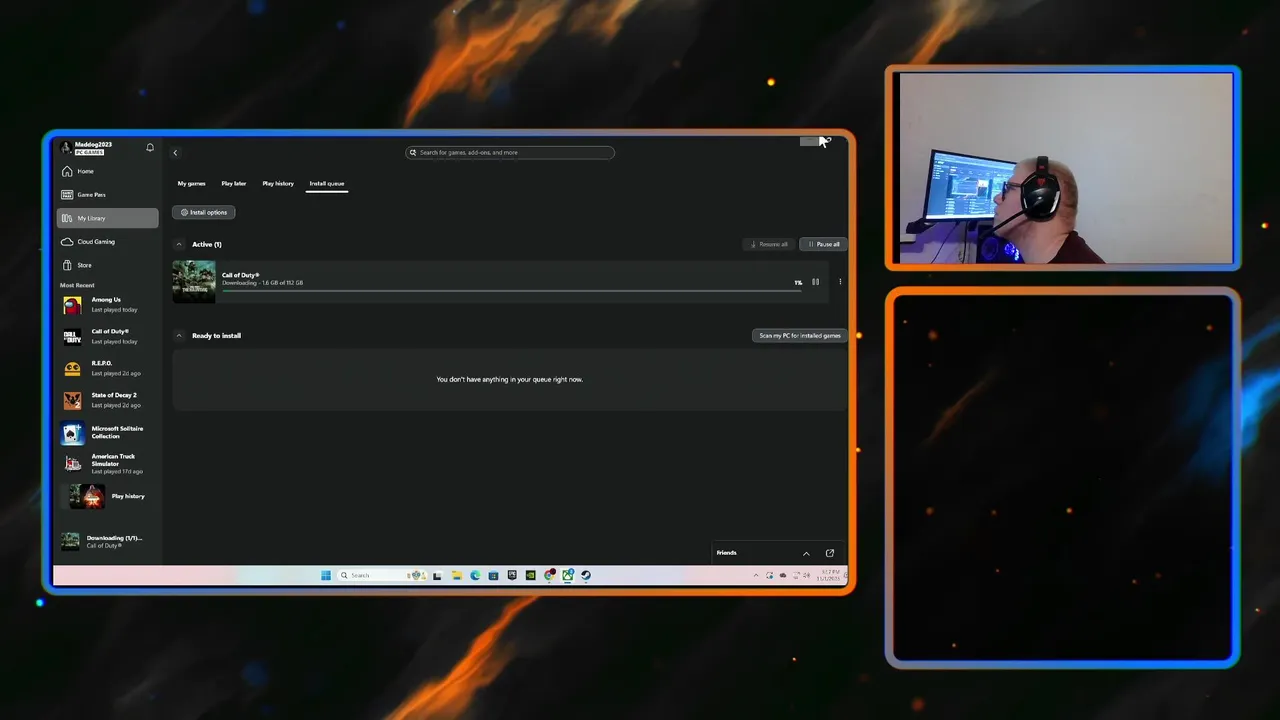Open R.E.P.O. from Most Recent
This screenshot has width=1280, height=720.
[107, 368]
